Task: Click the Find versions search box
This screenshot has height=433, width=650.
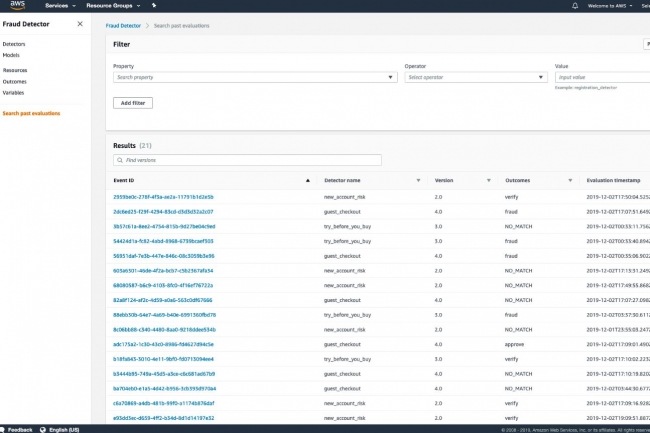Action: [247, 160]
